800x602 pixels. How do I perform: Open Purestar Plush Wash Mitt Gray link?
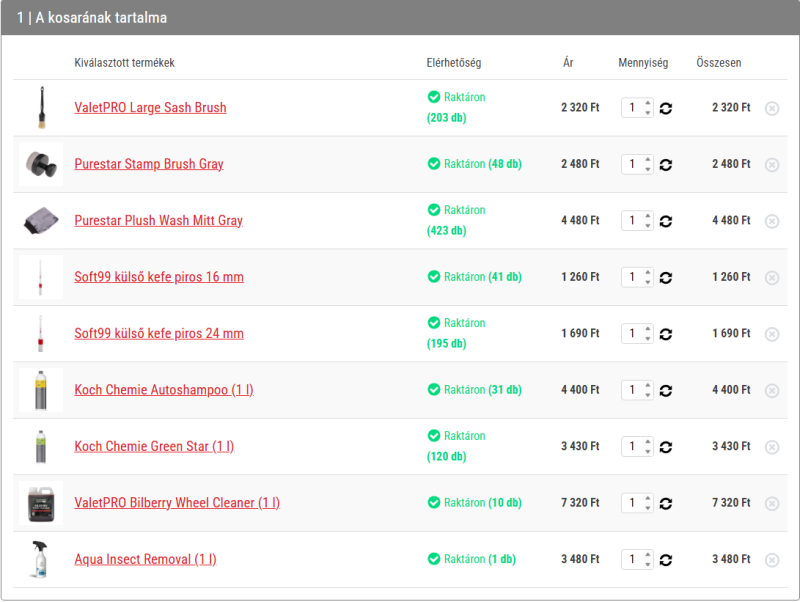click(x=159, y=221)
